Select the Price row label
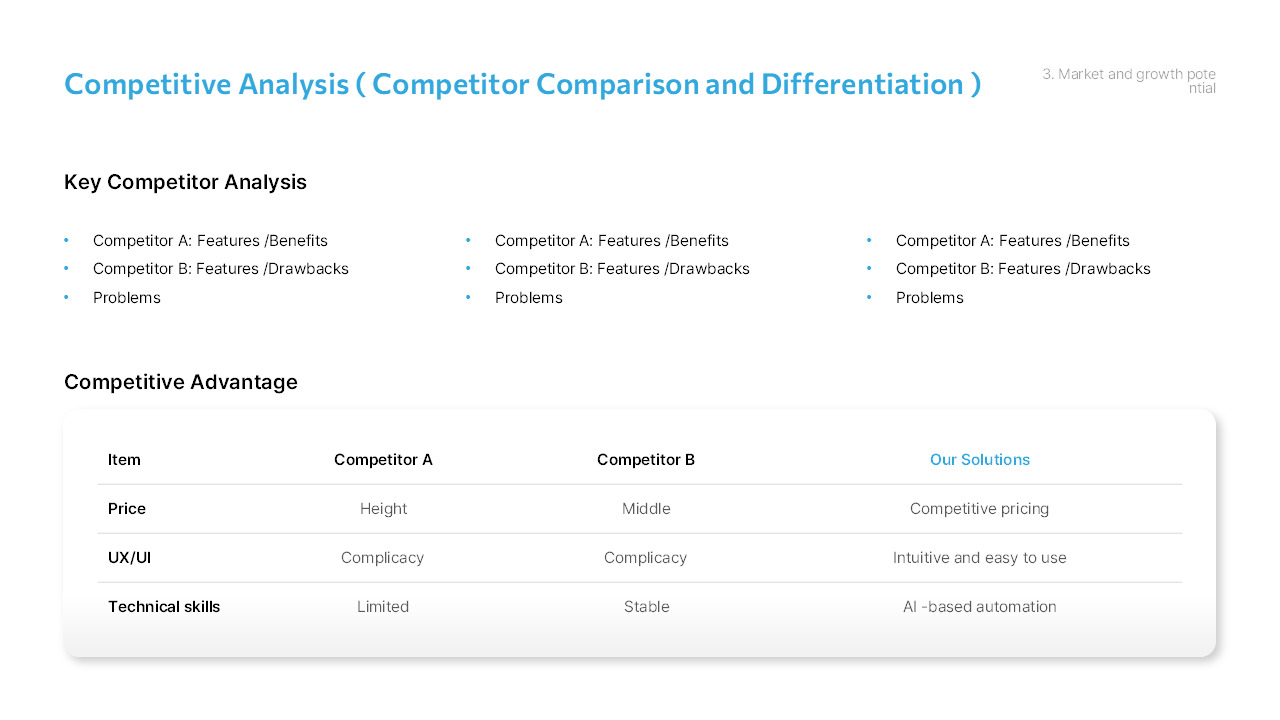Viewport: 1280px width, 720px height. coord(127,509)
